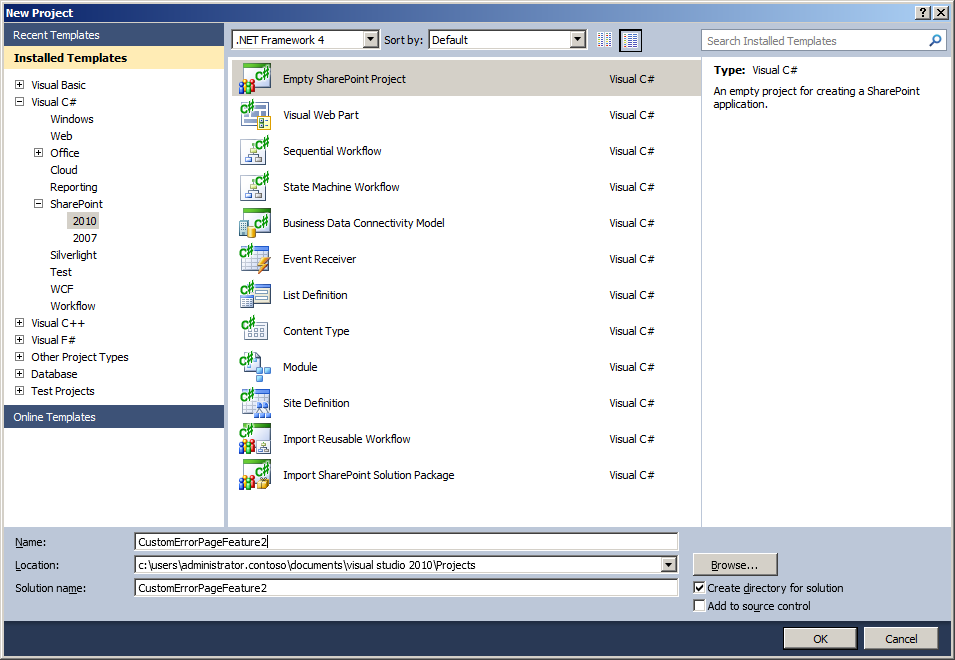The height and width of the screenshot is (660, 955).
Task: Select the Silverlight category
Action: [73, 255]
